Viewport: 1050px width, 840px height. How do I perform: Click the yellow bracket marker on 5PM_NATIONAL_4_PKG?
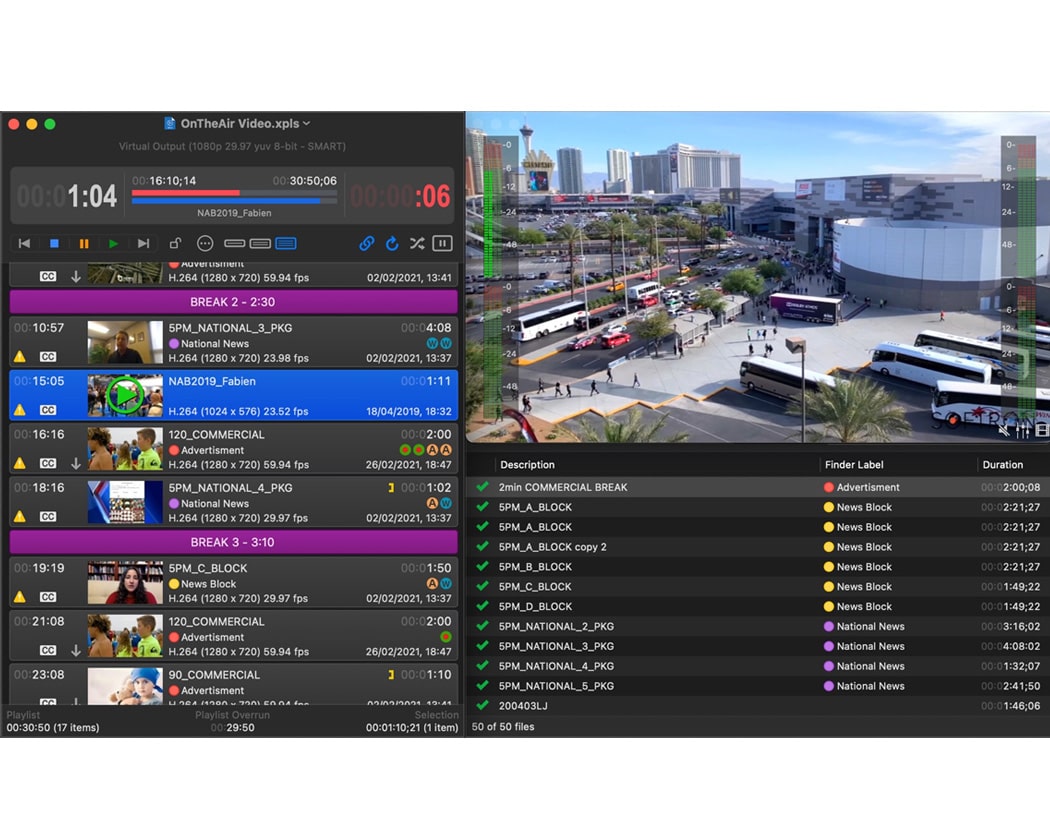point(391,488)
